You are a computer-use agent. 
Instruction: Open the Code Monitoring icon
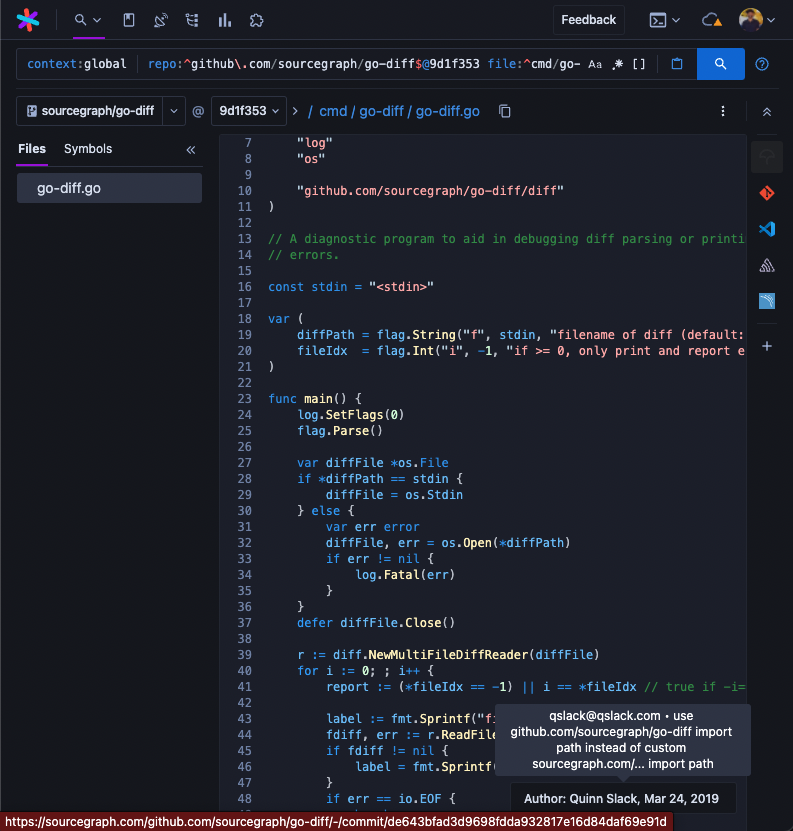[x=161, y=20]
